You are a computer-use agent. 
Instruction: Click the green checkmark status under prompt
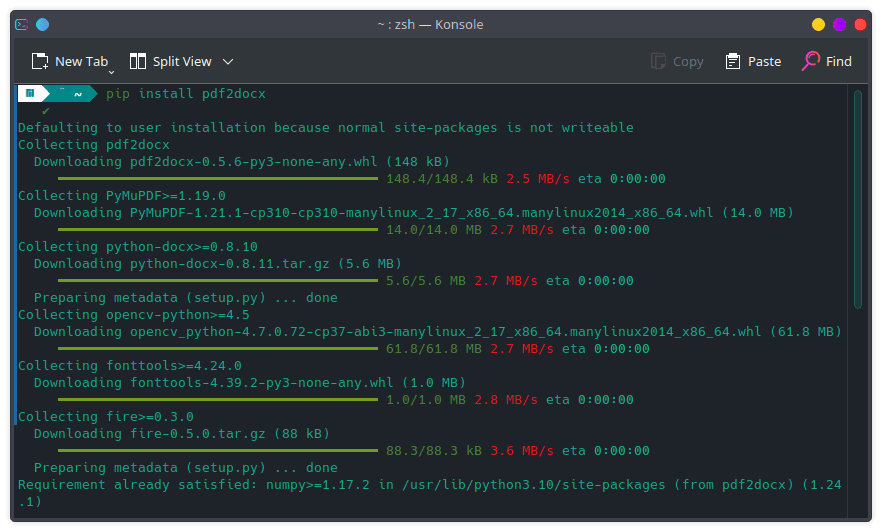[x=46, y=111]
